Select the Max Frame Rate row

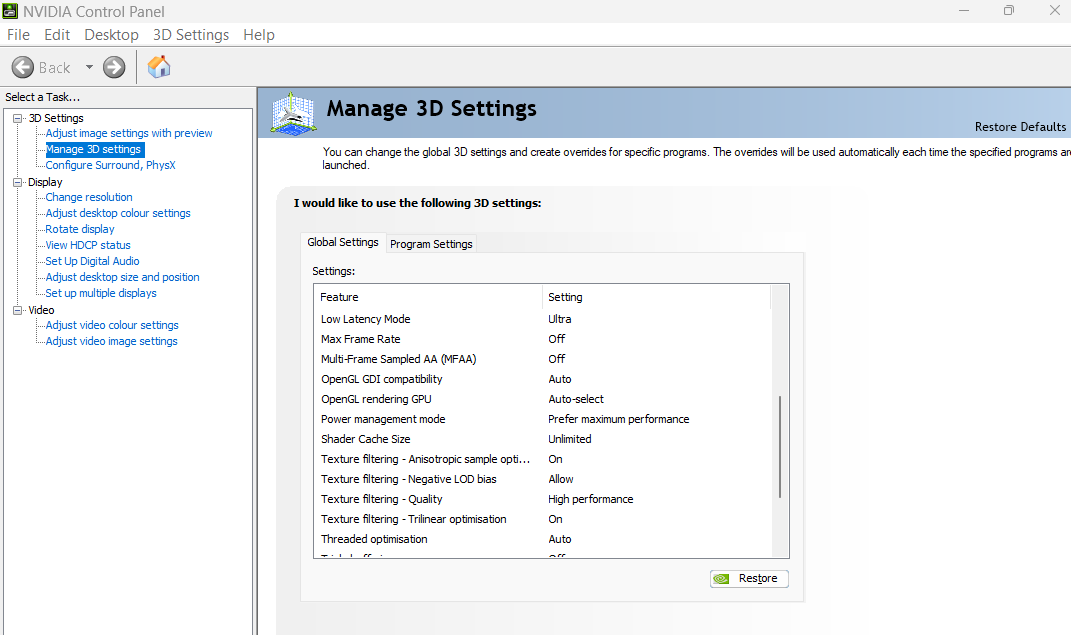tap(543, 339)
